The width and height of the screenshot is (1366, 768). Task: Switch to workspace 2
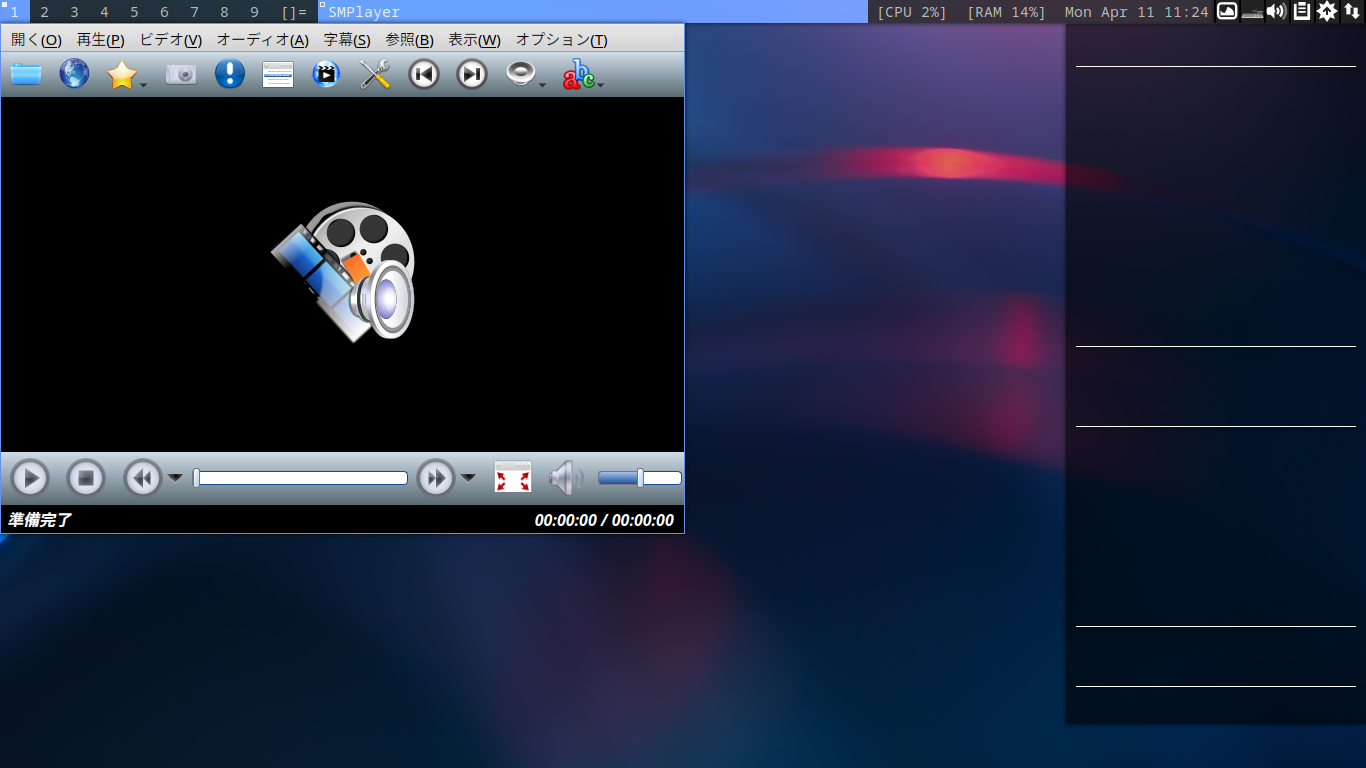pos(45,12)
